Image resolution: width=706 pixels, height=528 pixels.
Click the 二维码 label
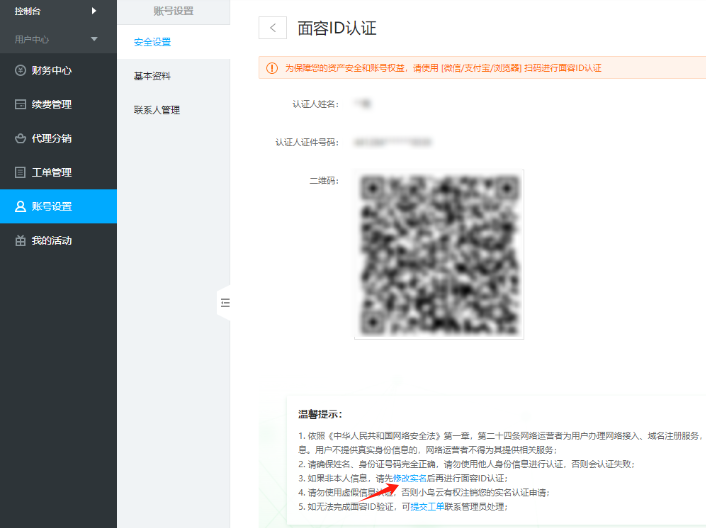[x=324, y=181]
